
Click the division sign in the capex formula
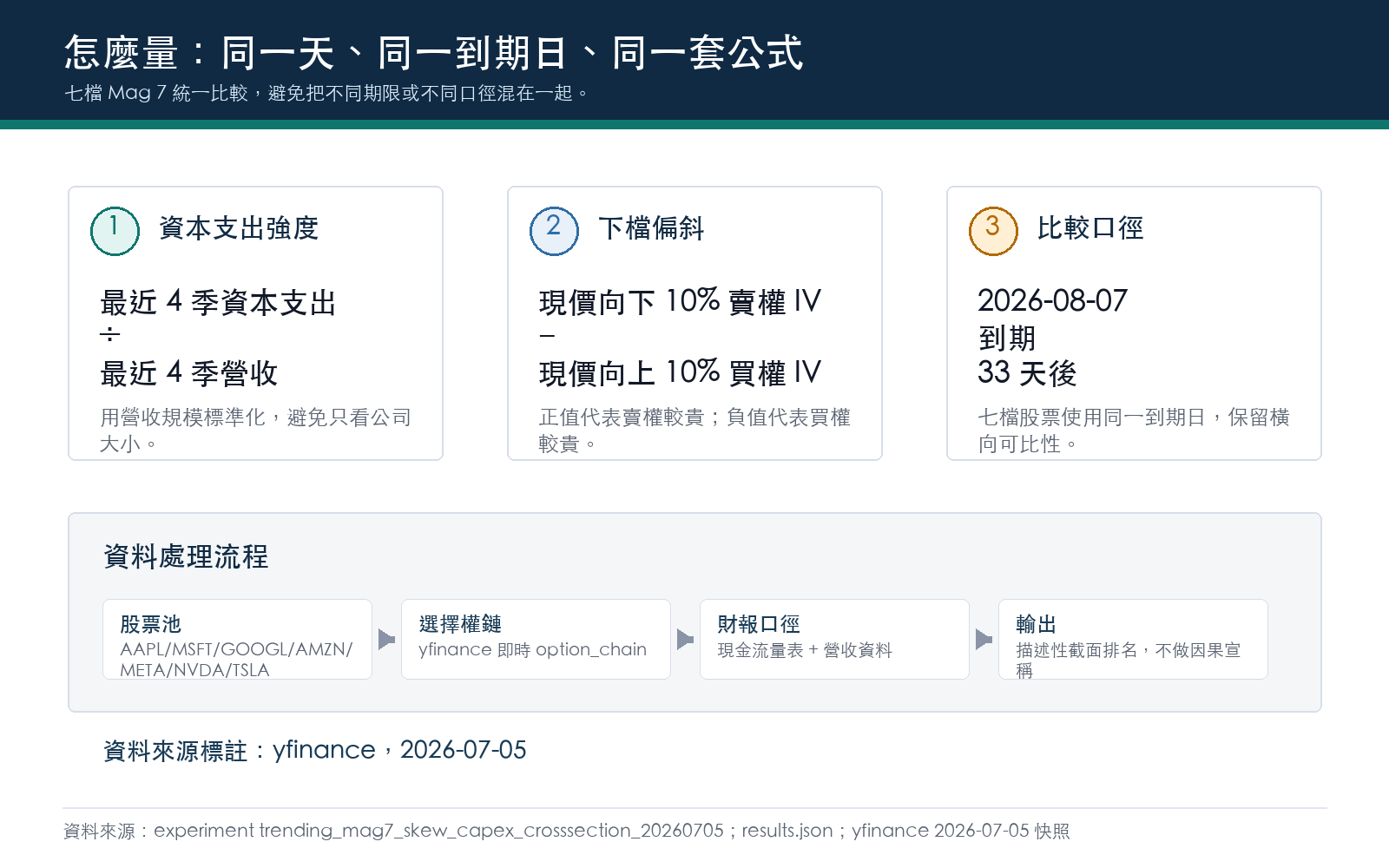pyautogui.click(x=109, y=335)
